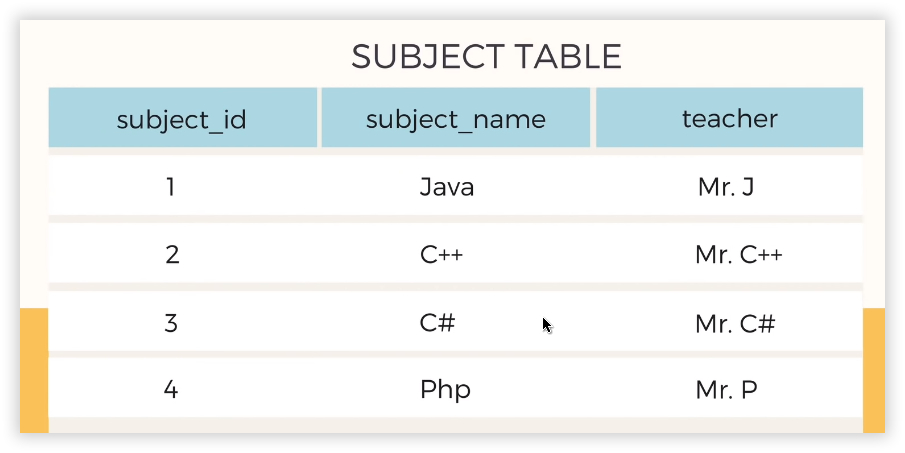905x453 pixels.
Task: Click the Java subject name cell
Action: pyautogui.click(x=447, y=187)
